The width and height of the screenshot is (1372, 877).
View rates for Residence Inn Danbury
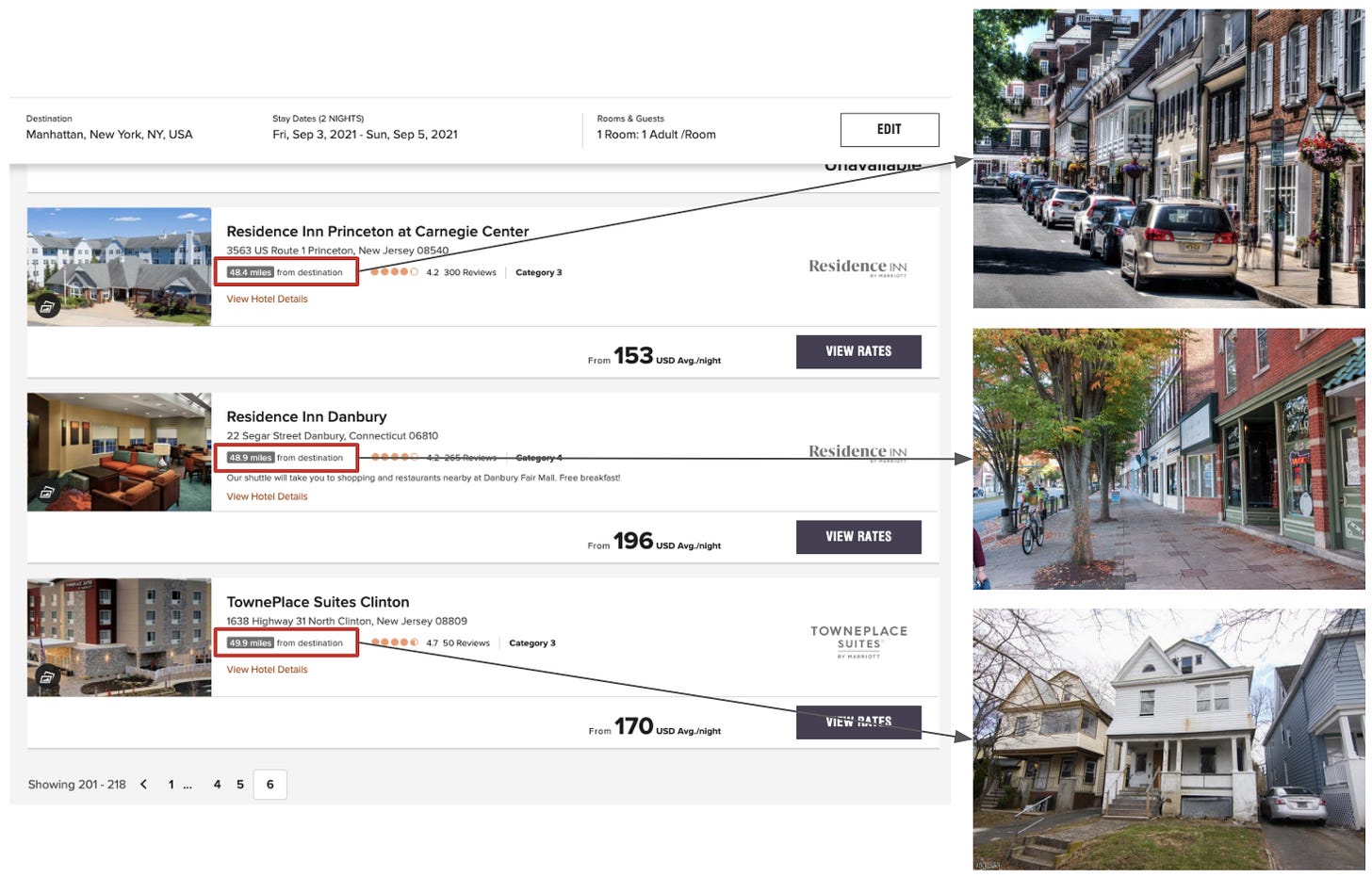click(858, 537)
